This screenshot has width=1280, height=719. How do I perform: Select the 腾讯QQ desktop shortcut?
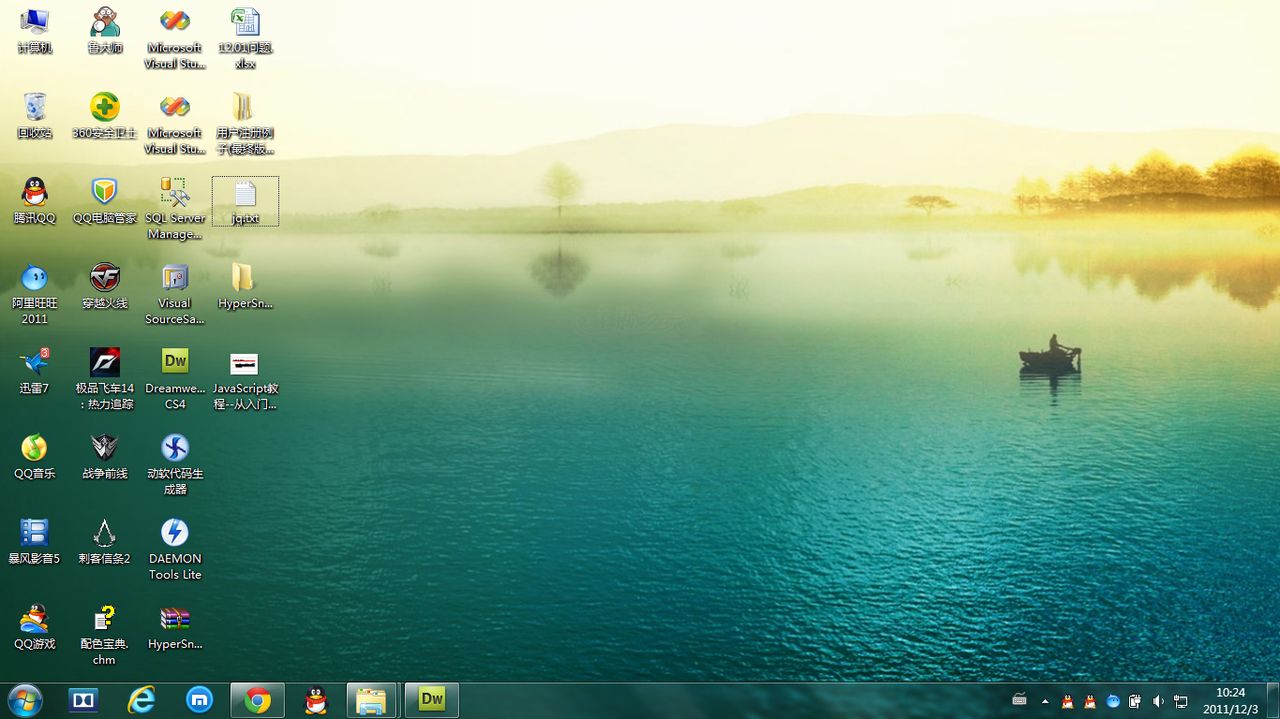point(34,201)
